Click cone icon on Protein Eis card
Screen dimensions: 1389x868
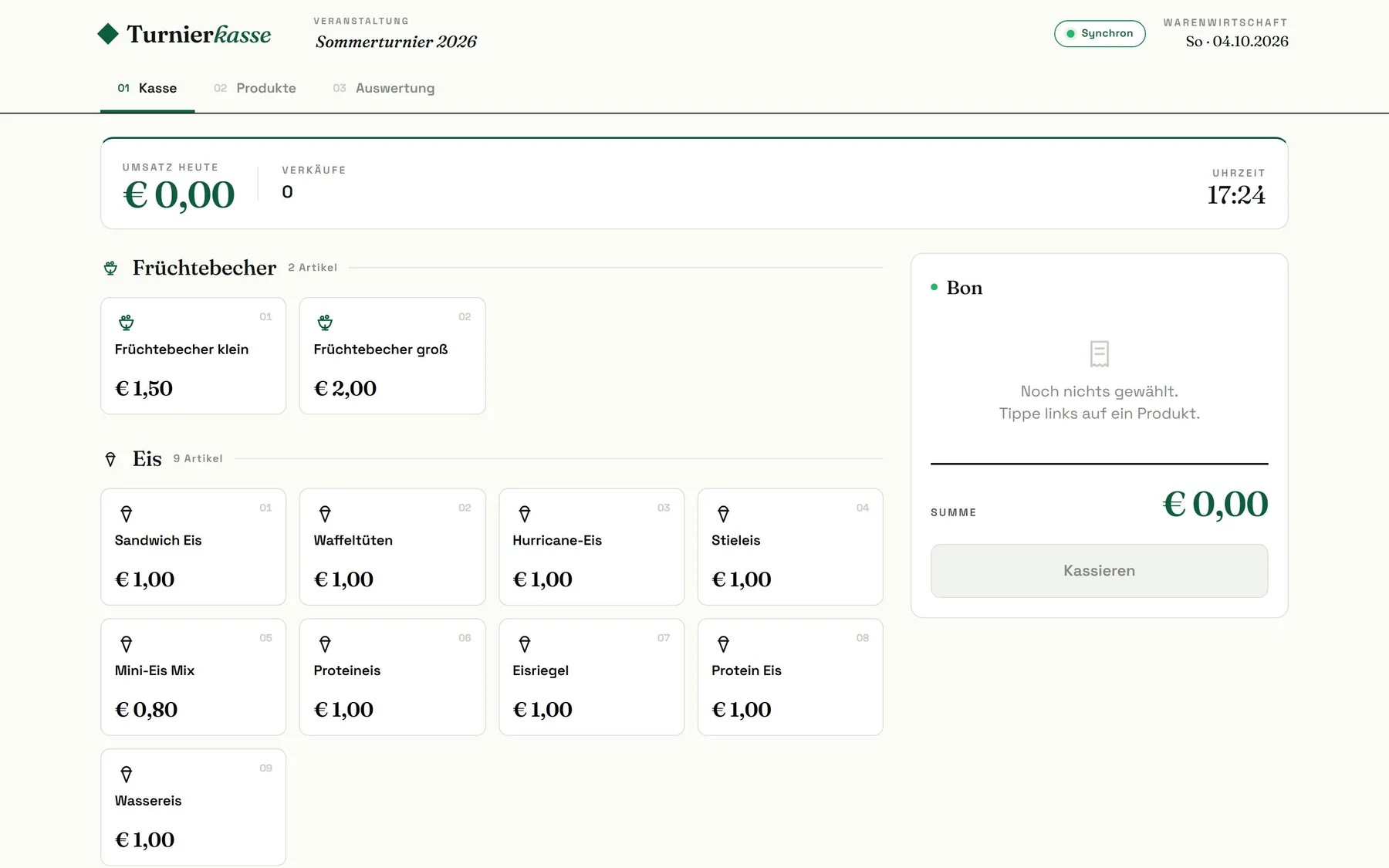(723, 643)
